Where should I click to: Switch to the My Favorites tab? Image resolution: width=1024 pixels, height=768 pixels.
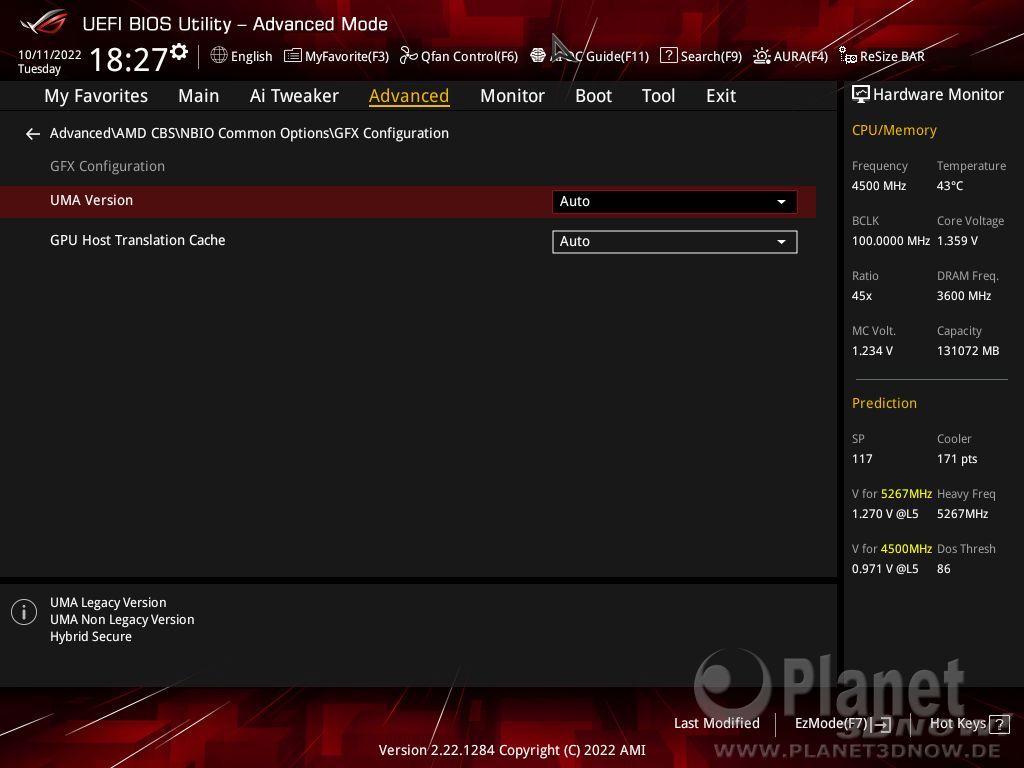click(96, 96)
